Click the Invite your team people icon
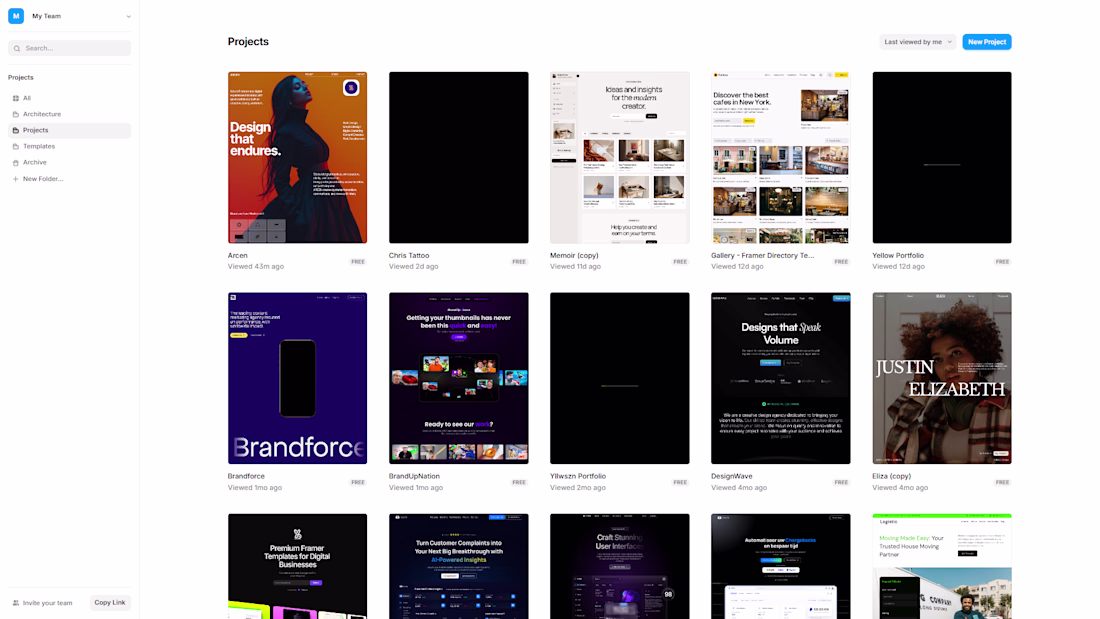Viewport: 1100px width, 619px height. (x=15, y=603)
